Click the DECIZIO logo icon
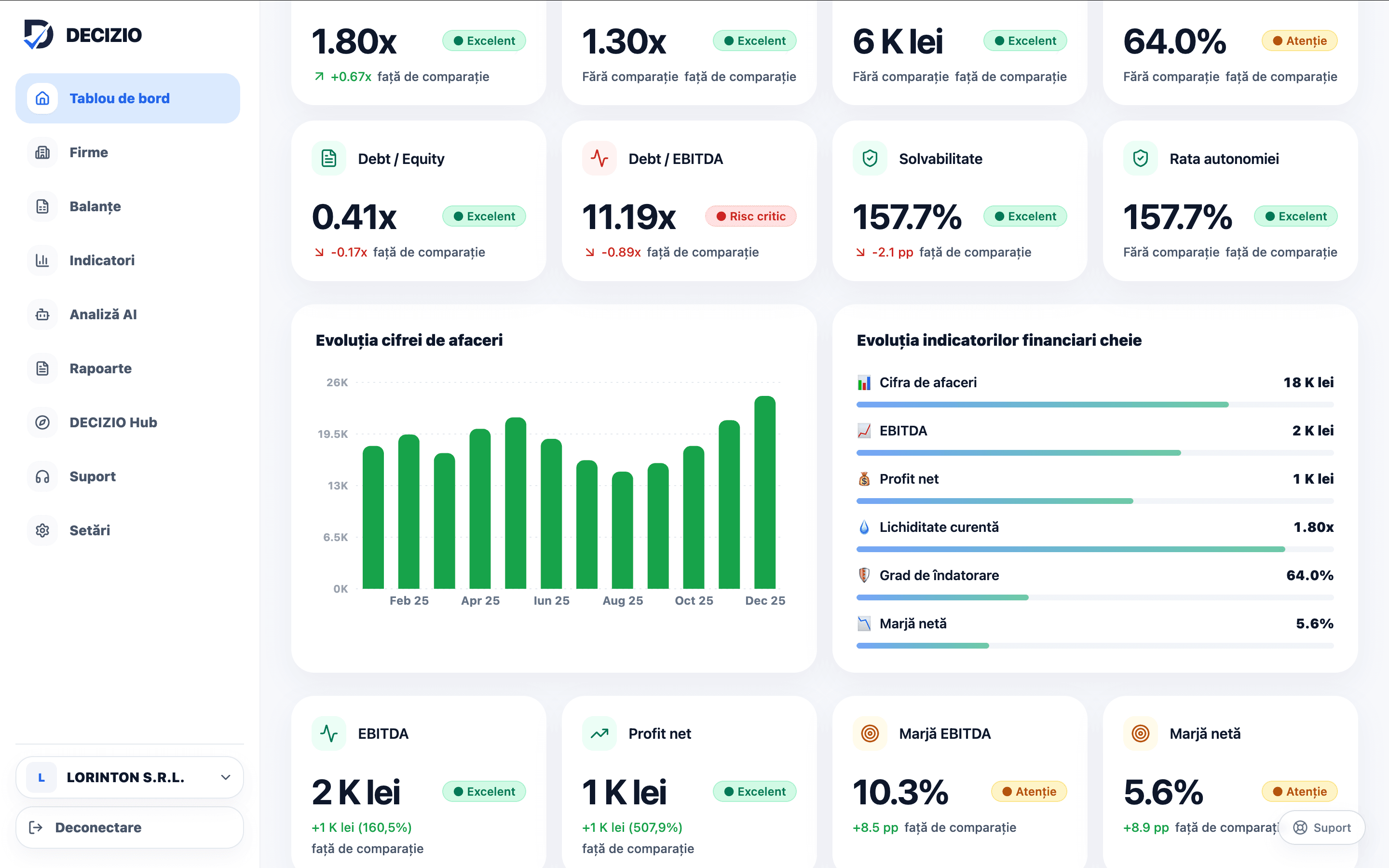 pyautogui.click(x=39, y=34)
